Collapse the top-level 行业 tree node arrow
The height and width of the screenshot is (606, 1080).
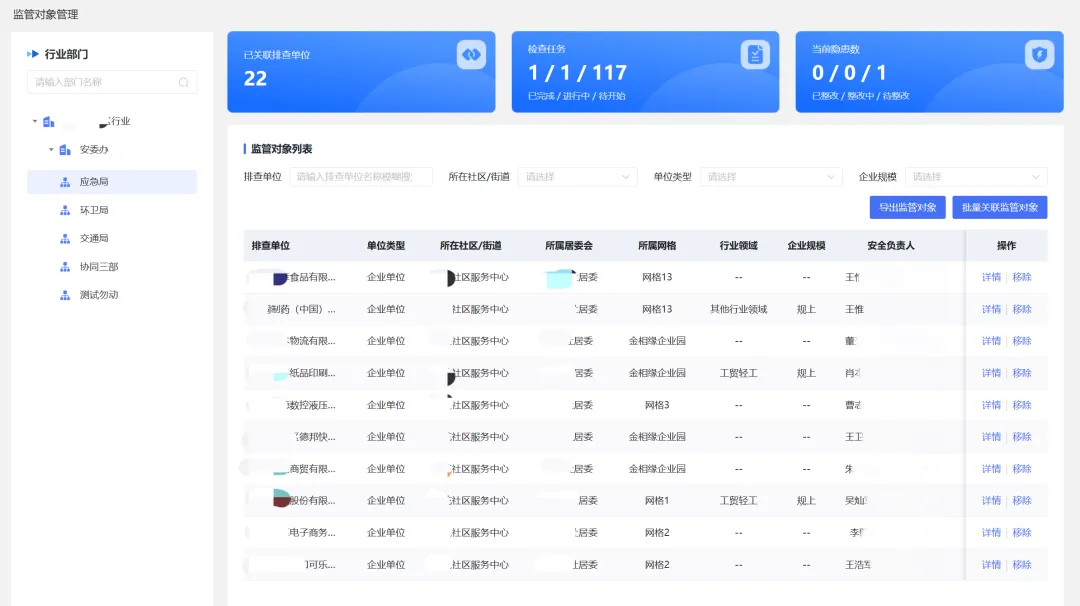click(34, 121)
